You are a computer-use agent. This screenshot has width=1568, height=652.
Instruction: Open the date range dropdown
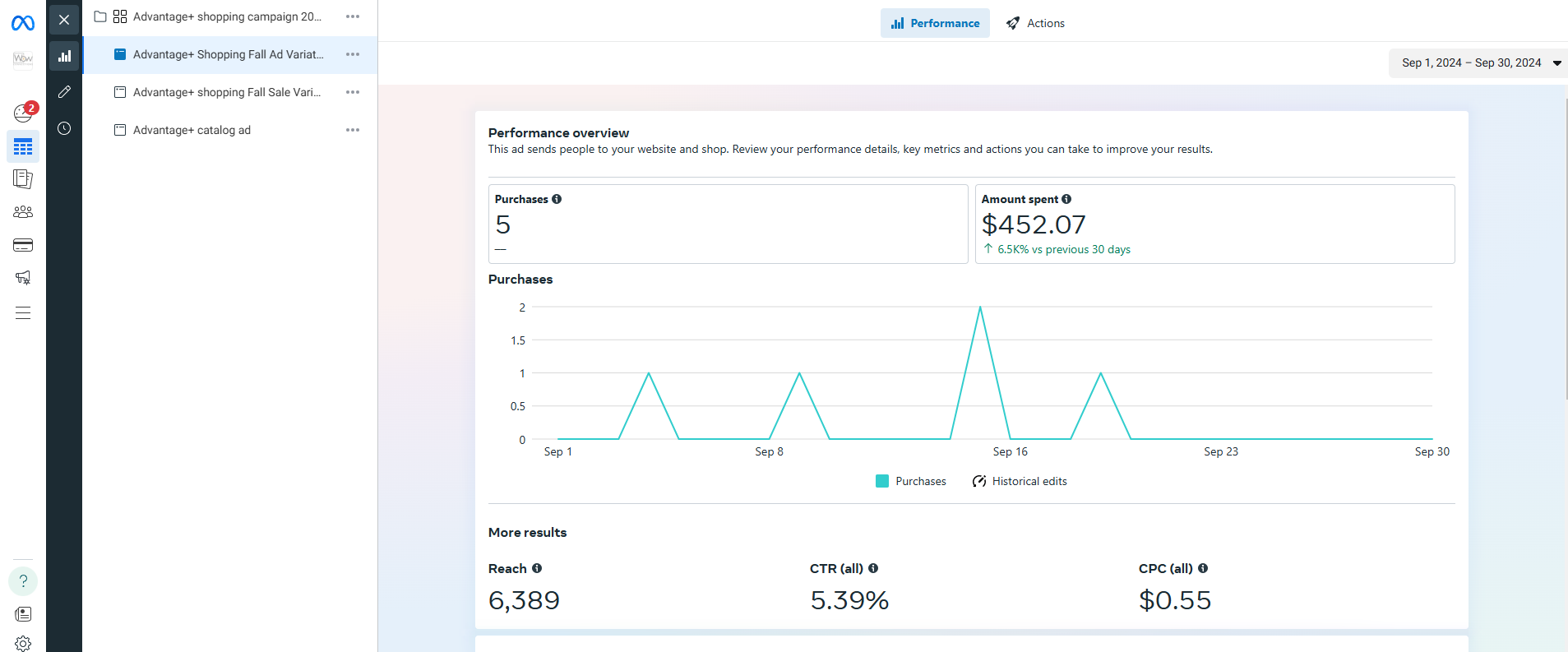point(1478,63)
